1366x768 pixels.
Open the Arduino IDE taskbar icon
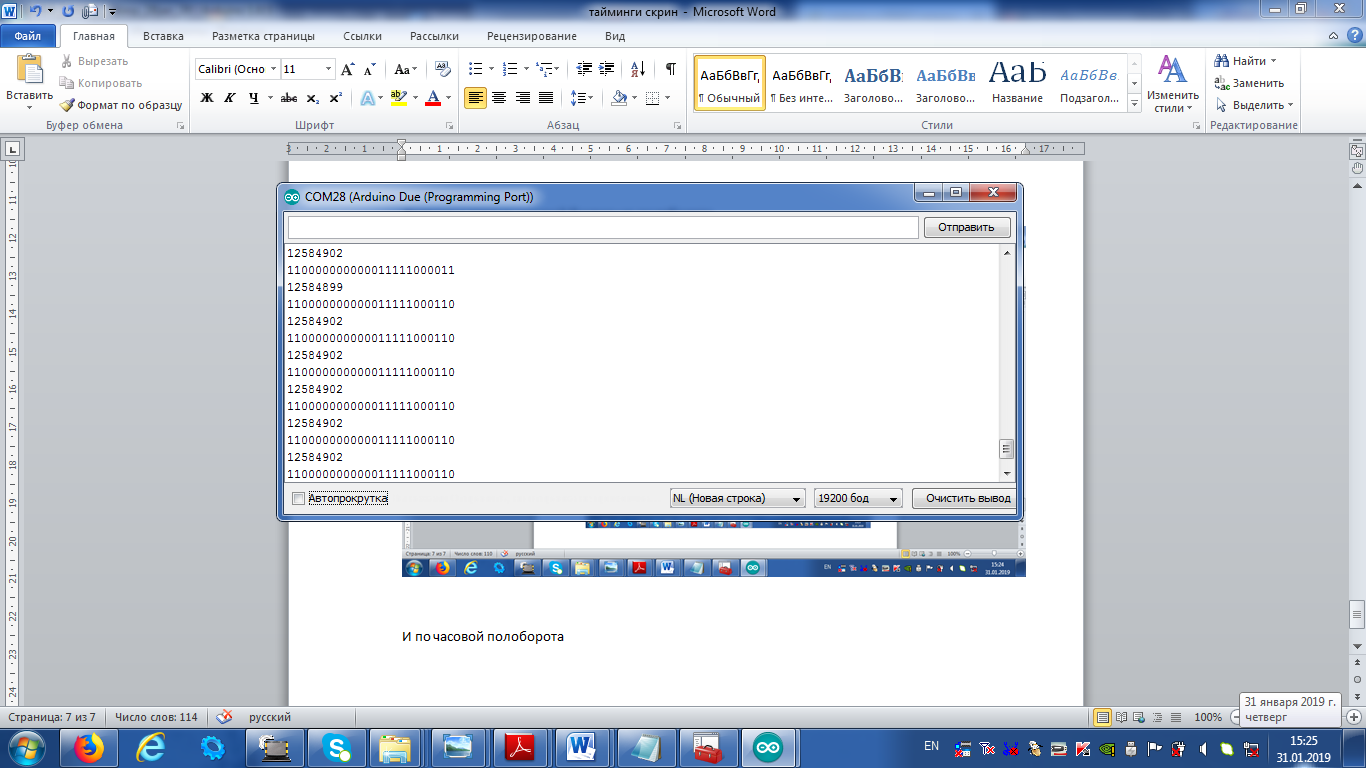768,747
